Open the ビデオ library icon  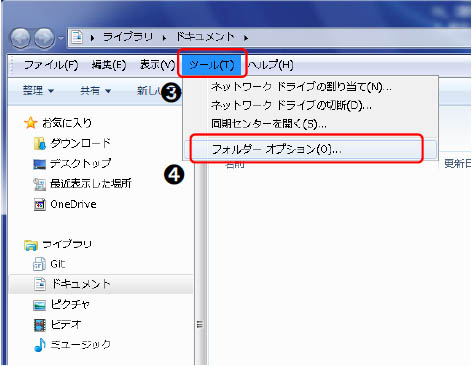(x=40, y=325)
